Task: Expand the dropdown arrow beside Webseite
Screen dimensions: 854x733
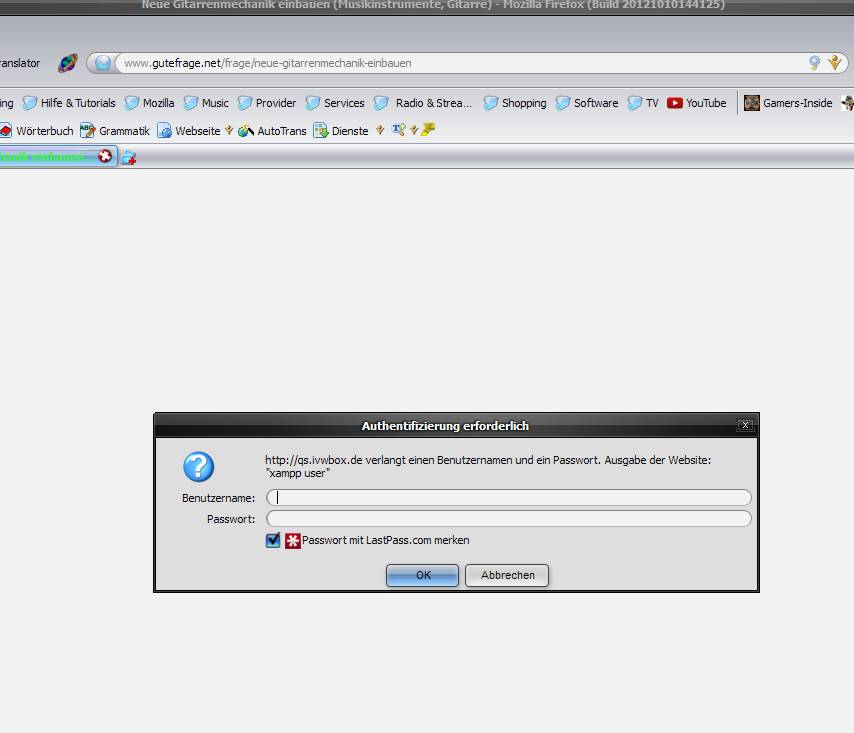Action: (228, 130)
